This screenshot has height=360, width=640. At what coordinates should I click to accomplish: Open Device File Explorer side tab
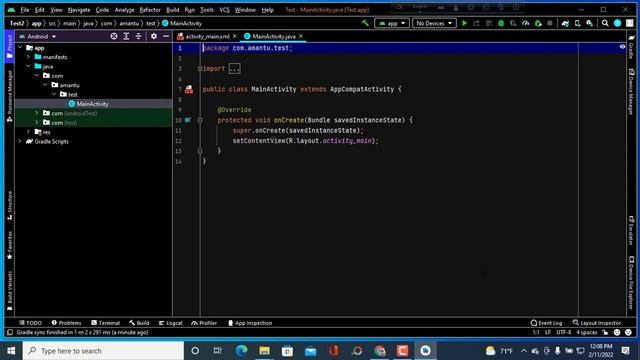(631, 282)
